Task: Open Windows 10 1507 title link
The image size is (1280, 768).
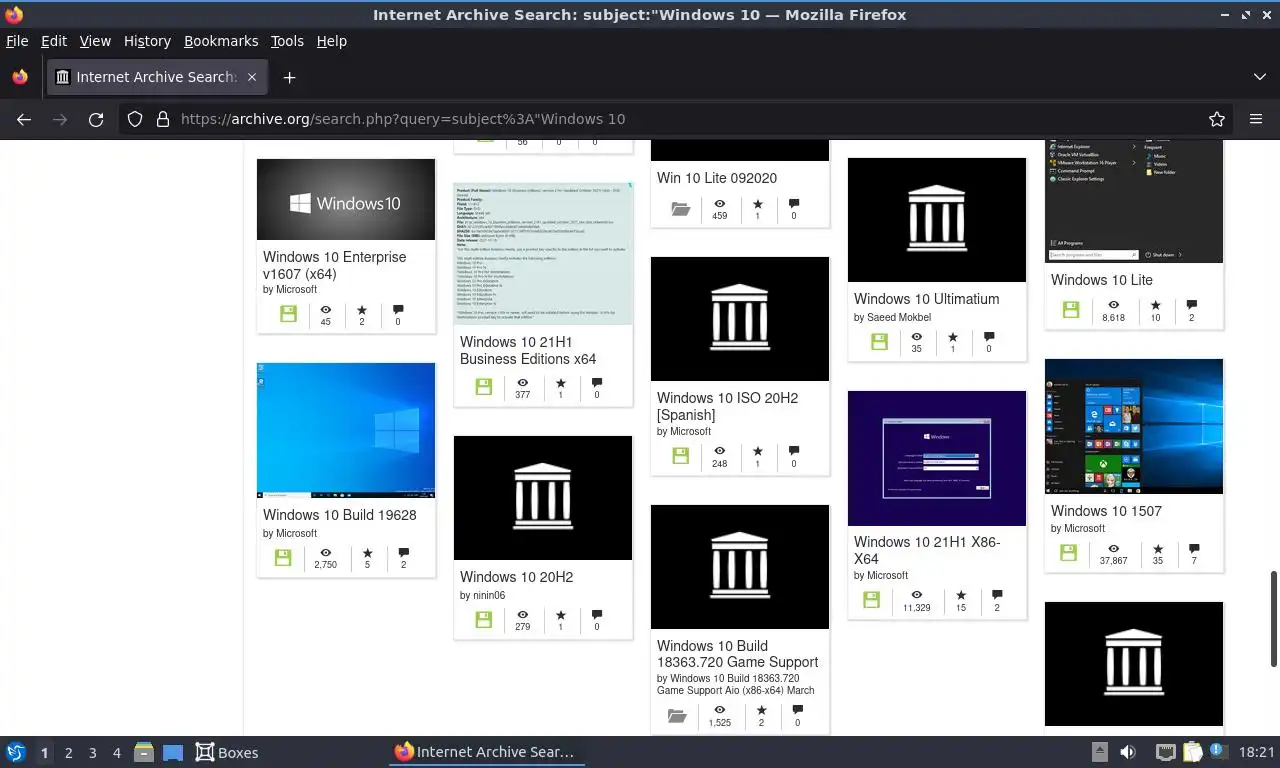Action: point(1106,511)
